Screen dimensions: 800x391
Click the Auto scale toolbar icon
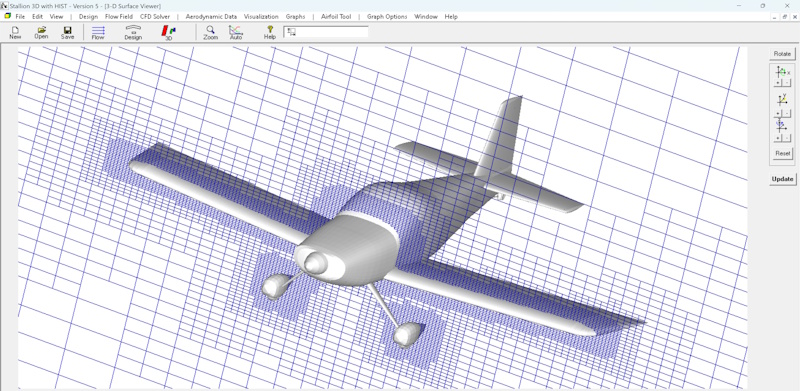point(236,33)
